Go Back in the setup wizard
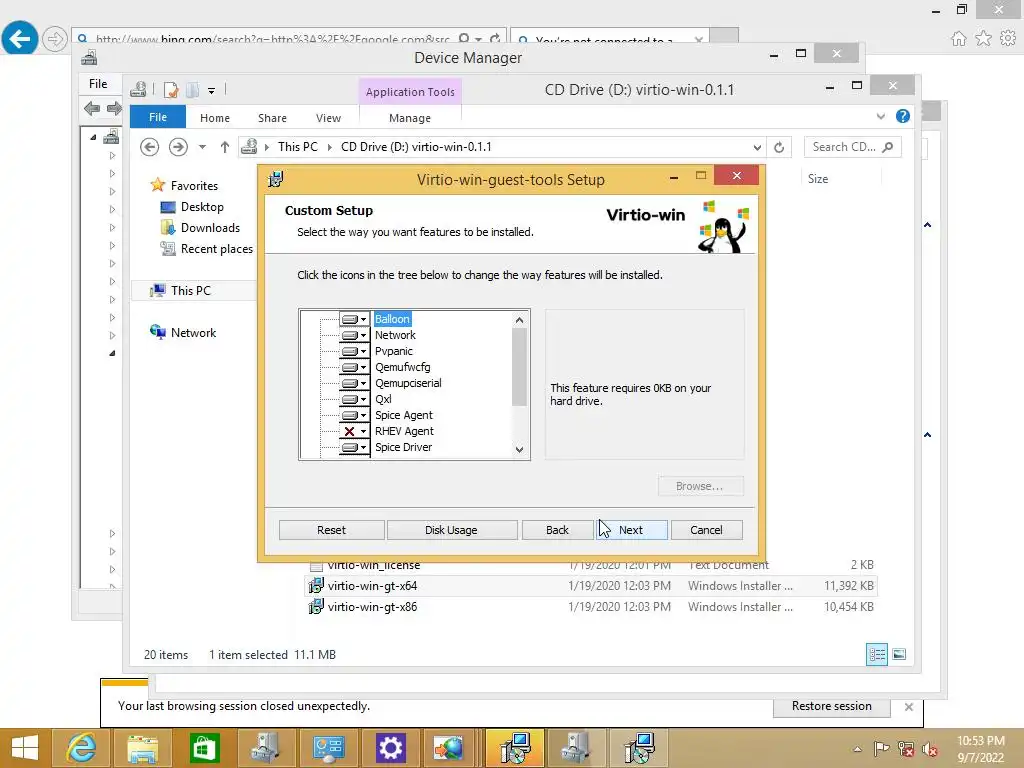Viewport: 1024px width, 768px height. pos(557,530)
